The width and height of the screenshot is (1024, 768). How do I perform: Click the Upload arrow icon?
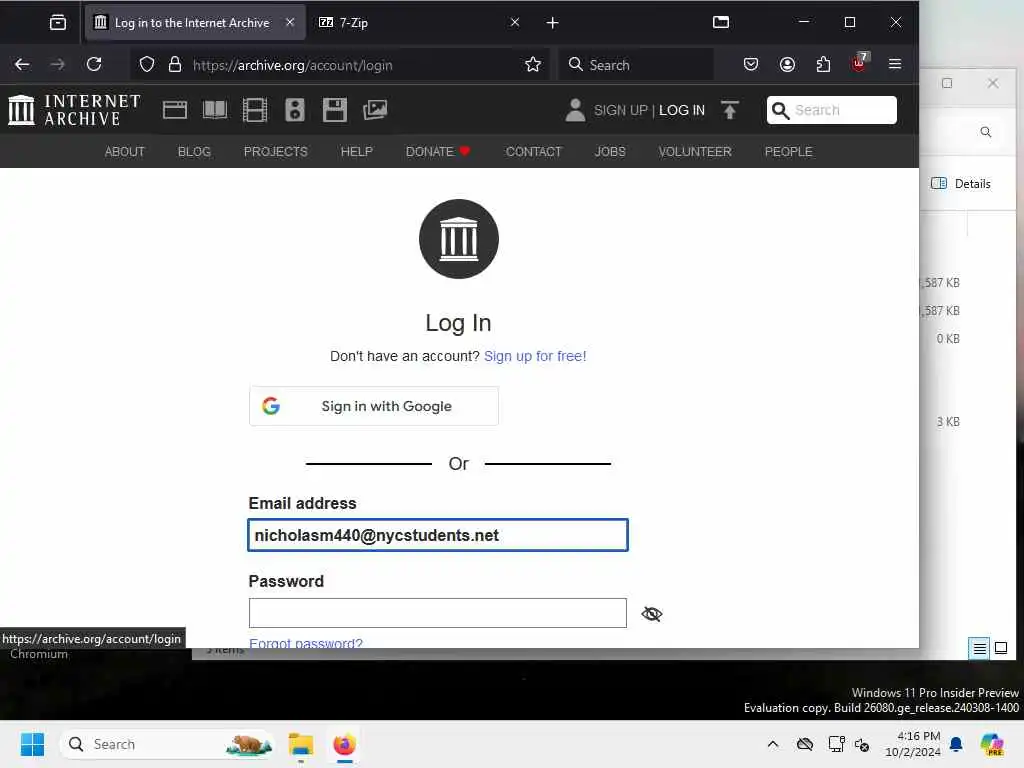(729, 110)
